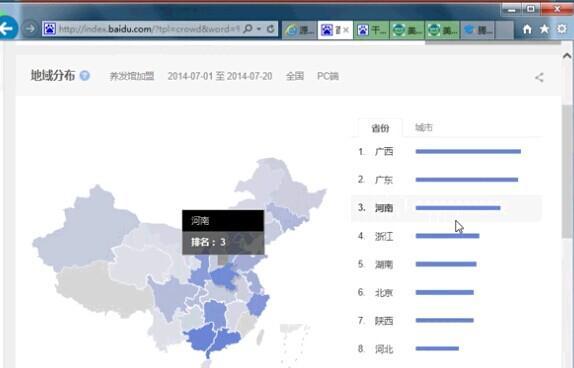574x368 pixels.
Task: Click the share icon in the panel header
Action: 539,77
